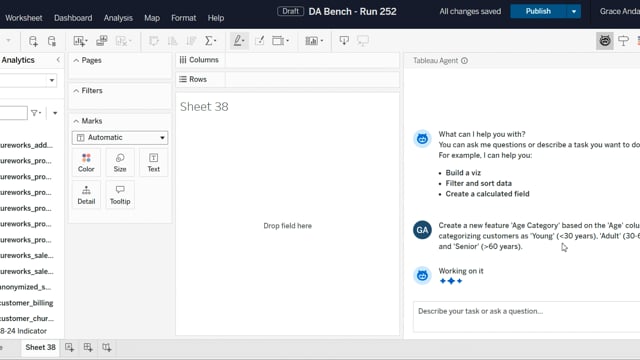The width and height of the screenshot is (640, 360).
Task: Click the Color card in Marks
Action: (x=86, y=162)
